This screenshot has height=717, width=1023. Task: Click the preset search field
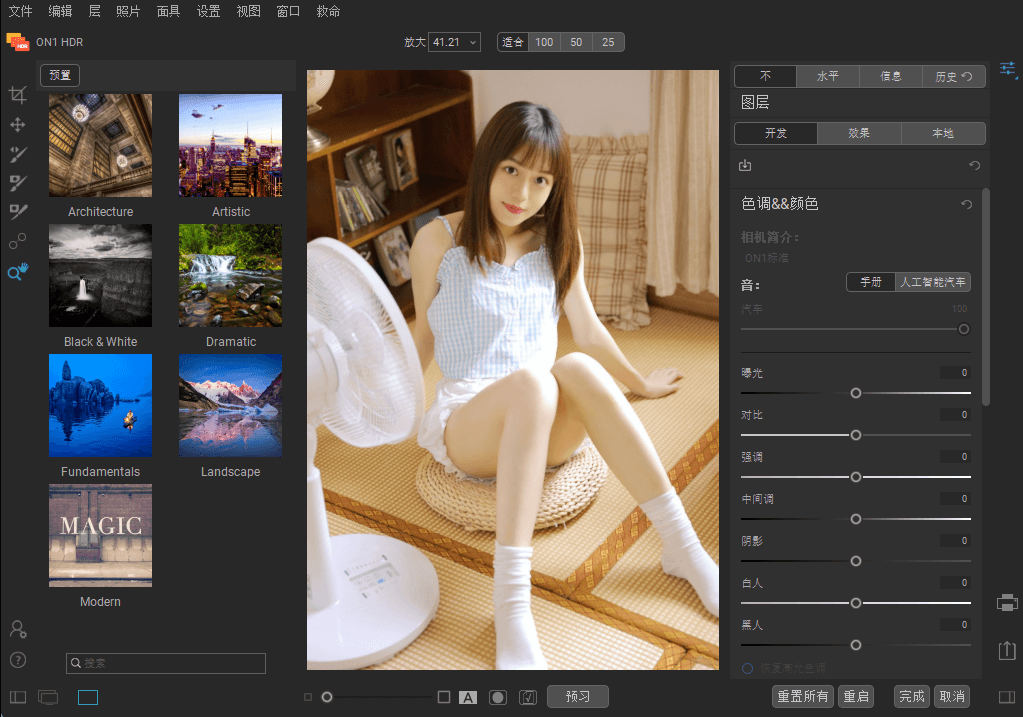tap(166, 663)
